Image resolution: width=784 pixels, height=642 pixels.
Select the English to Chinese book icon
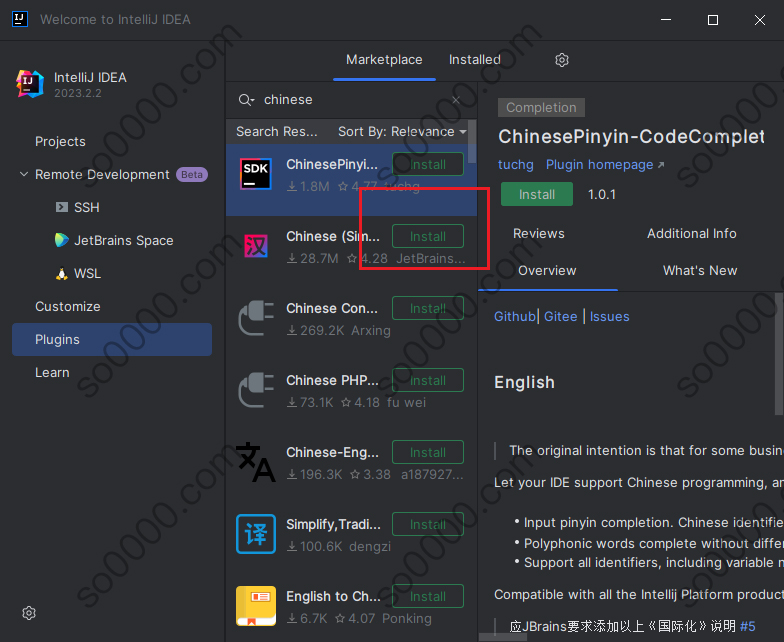click(256, 606)
